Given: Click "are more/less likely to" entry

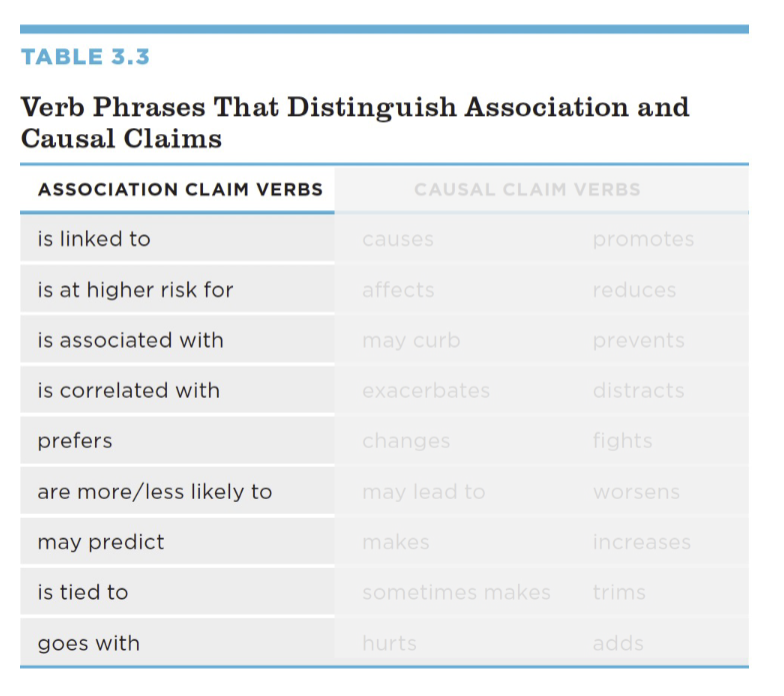Looking at the screenshot, I should (154, 492).
